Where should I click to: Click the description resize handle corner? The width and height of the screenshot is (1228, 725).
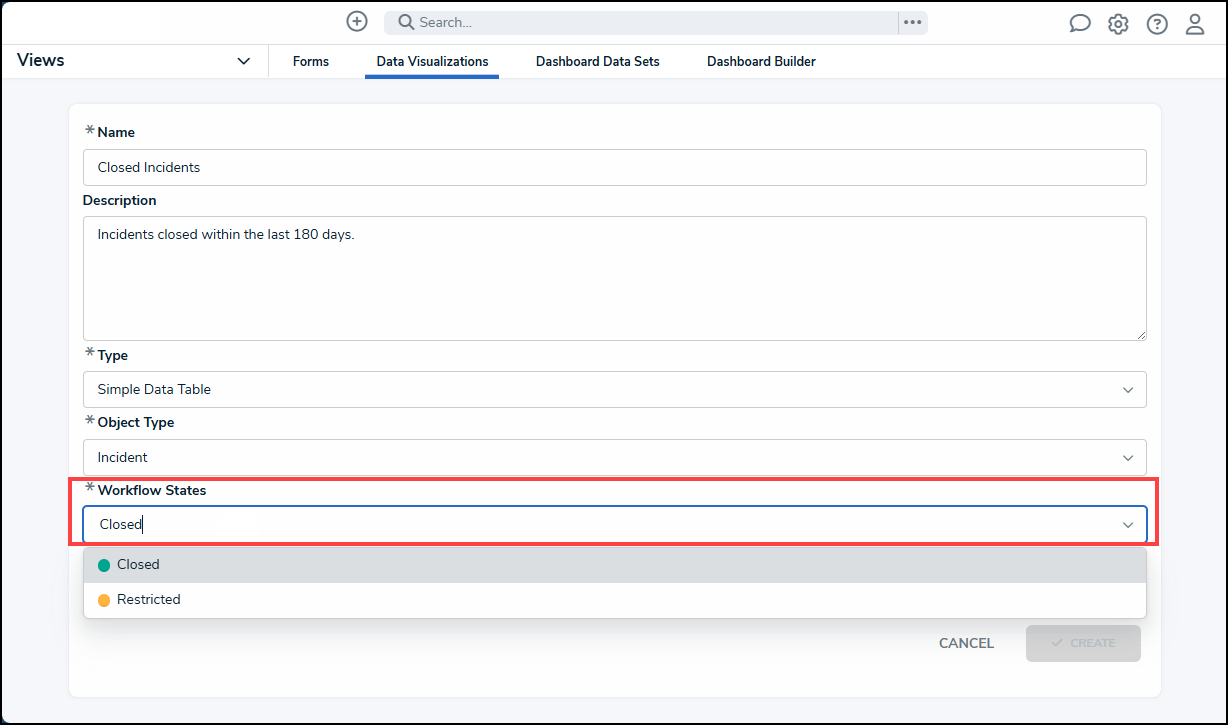1141,334
